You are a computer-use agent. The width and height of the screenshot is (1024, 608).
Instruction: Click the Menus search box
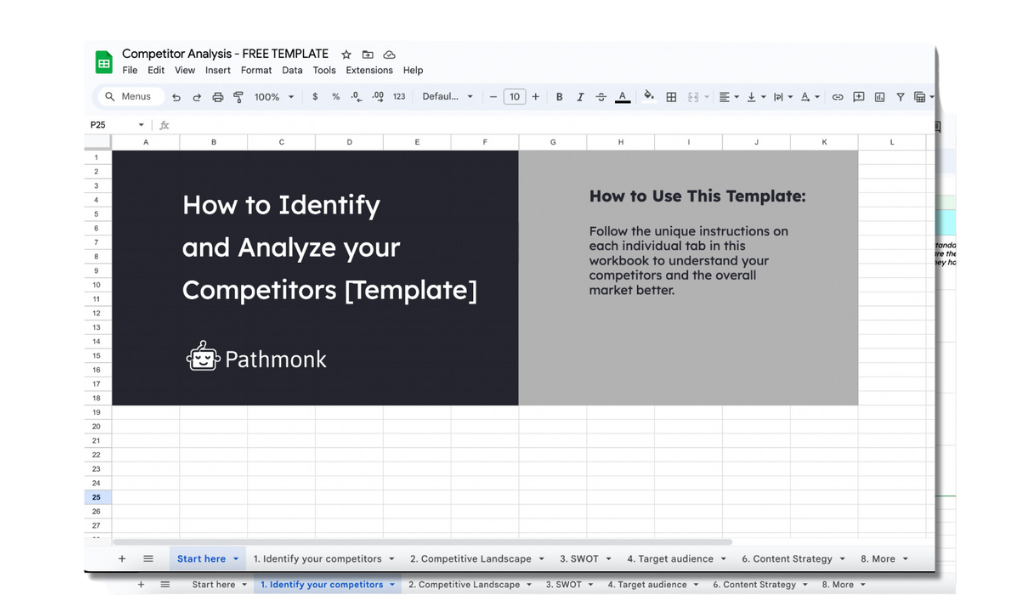(128, 97)
